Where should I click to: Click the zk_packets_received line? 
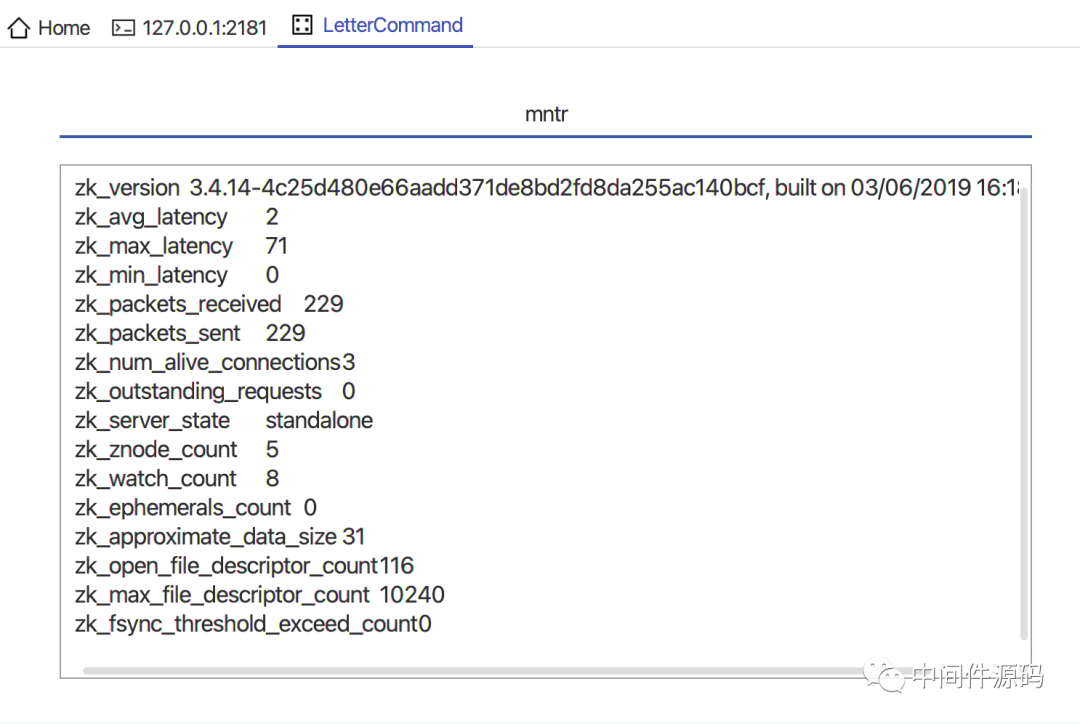coord(209,304)
